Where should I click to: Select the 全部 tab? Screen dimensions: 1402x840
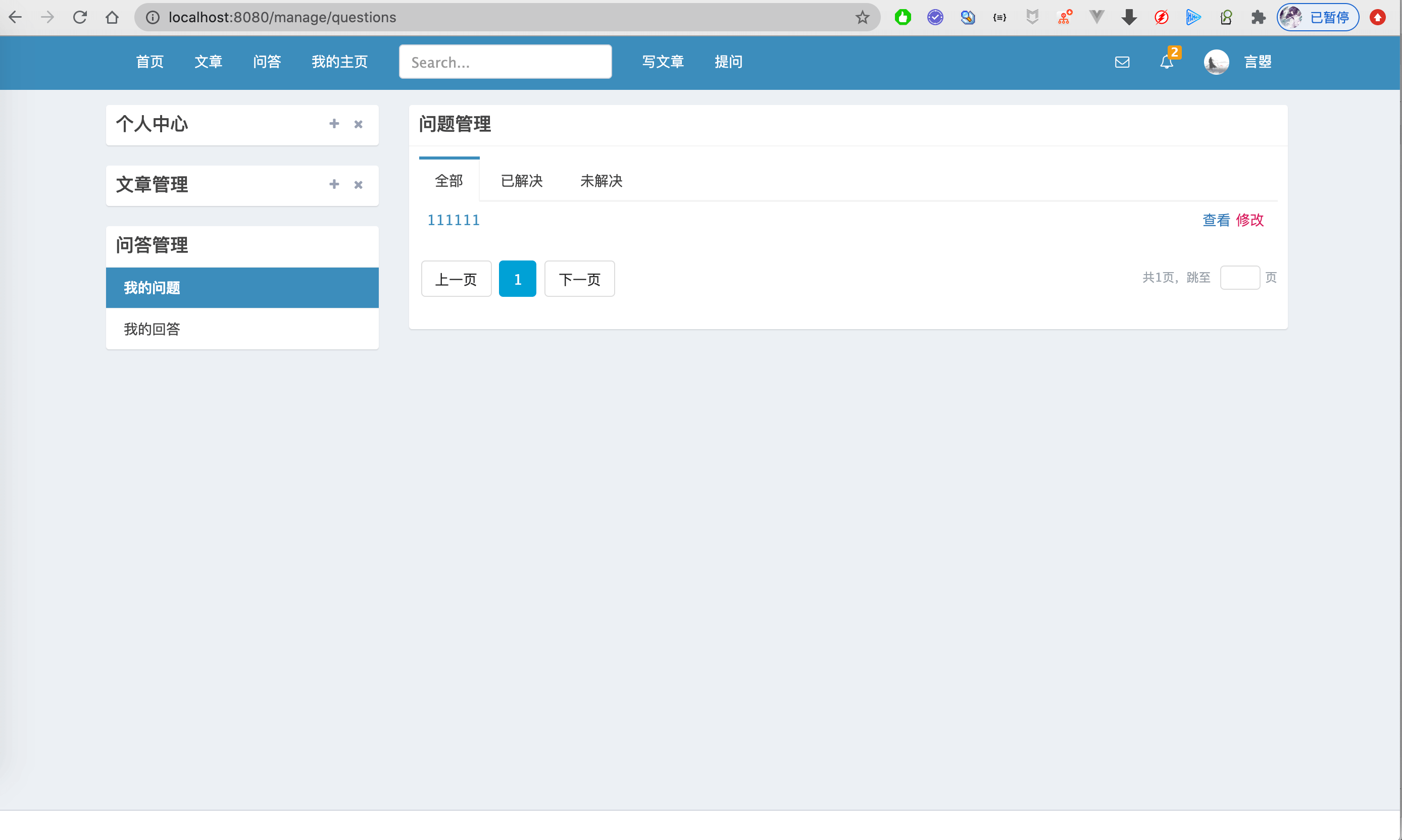448,181
